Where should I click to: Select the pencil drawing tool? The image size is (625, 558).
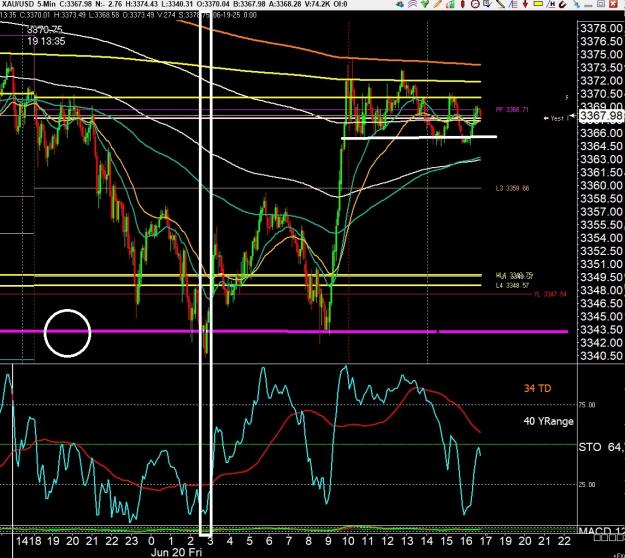[x=437, y=4]
